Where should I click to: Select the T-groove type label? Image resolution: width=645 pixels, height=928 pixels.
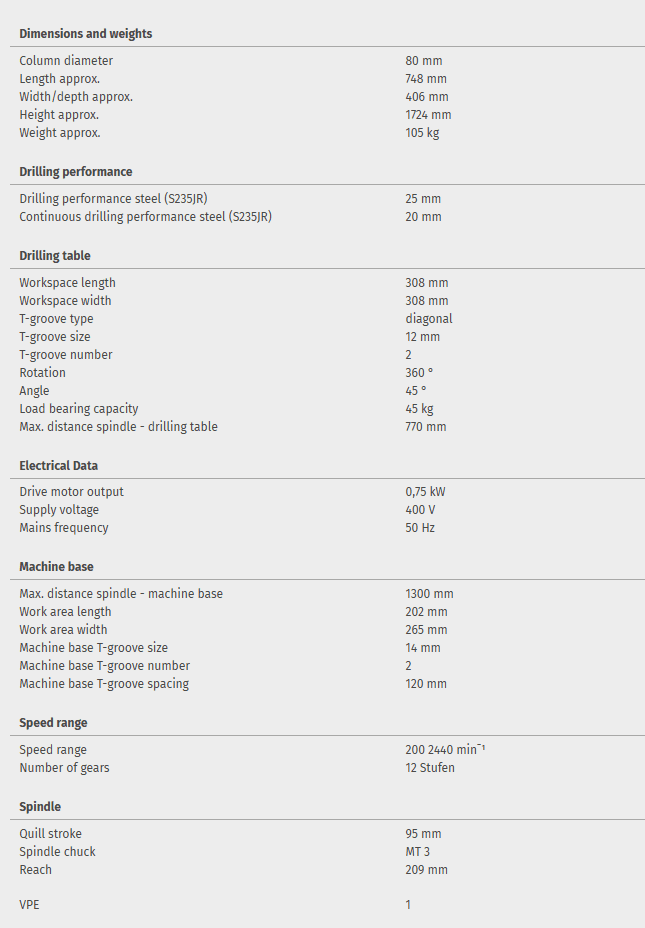click(56, 319)
